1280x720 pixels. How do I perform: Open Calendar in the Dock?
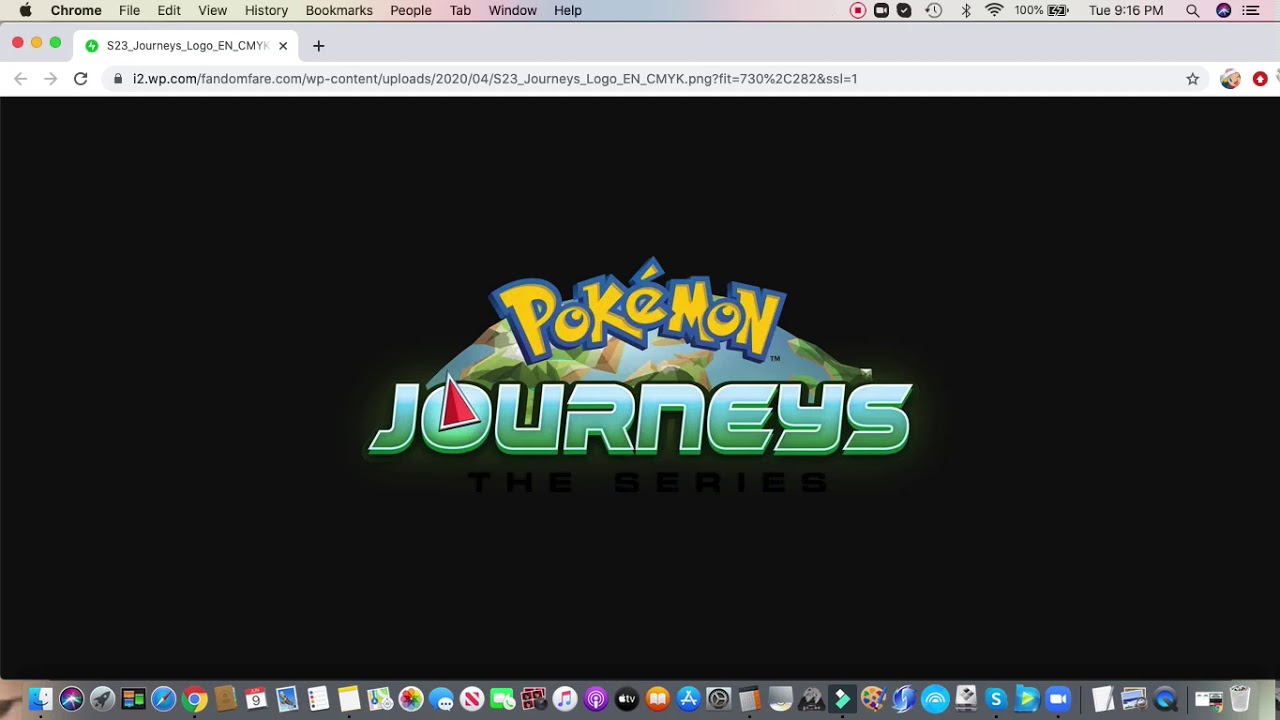point(256,699)
